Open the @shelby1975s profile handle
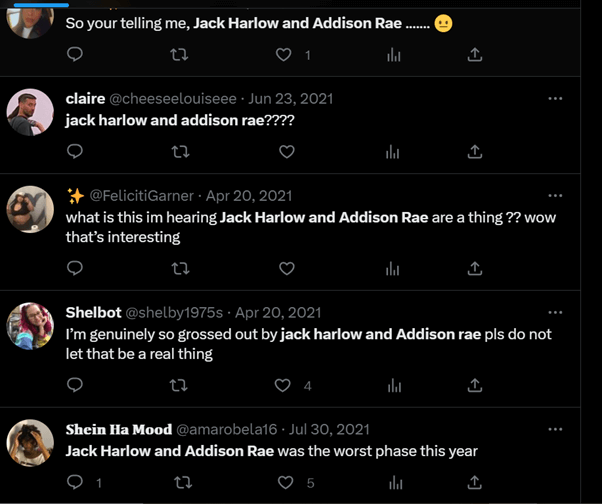 click(x=174, y=313)
